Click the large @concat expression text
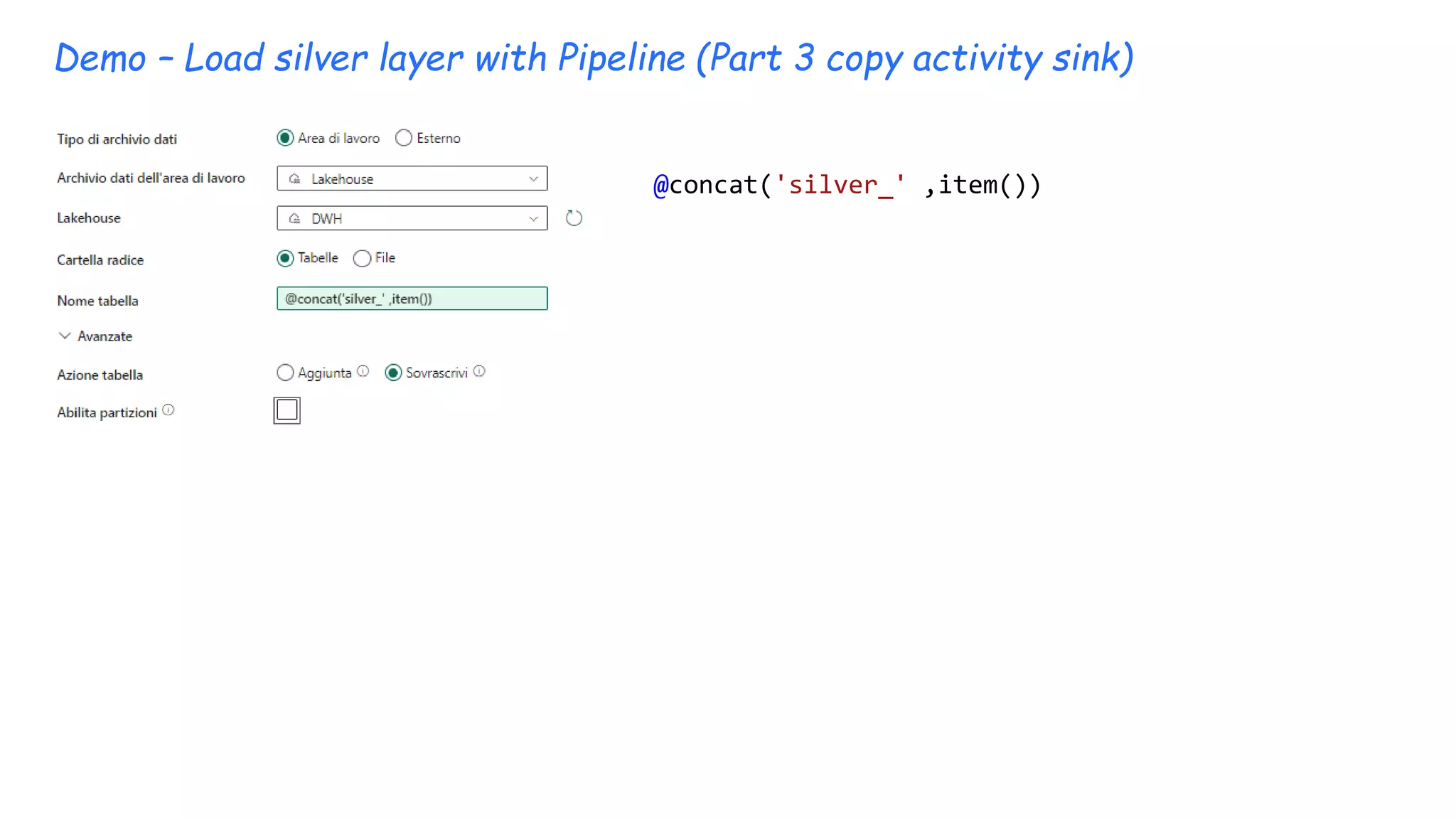This screenshot has width=1456, height=819. click(847, 185)
